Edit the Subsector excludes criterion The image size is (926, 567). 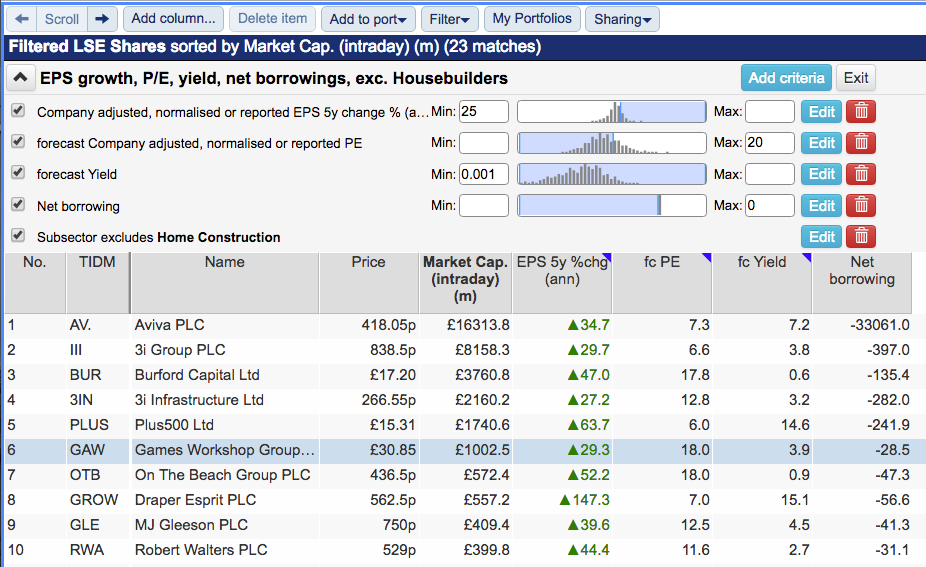821,237
